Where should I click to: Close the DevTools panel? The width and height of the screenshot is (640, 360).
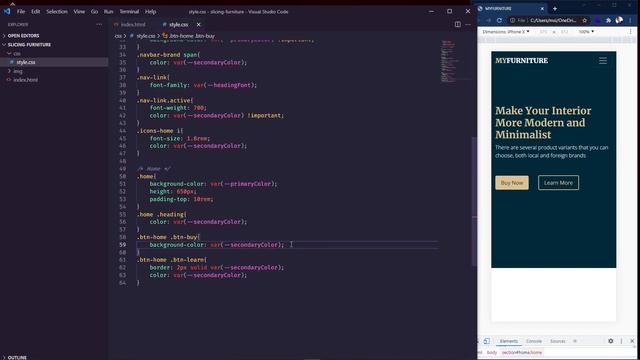pos(632,341)
